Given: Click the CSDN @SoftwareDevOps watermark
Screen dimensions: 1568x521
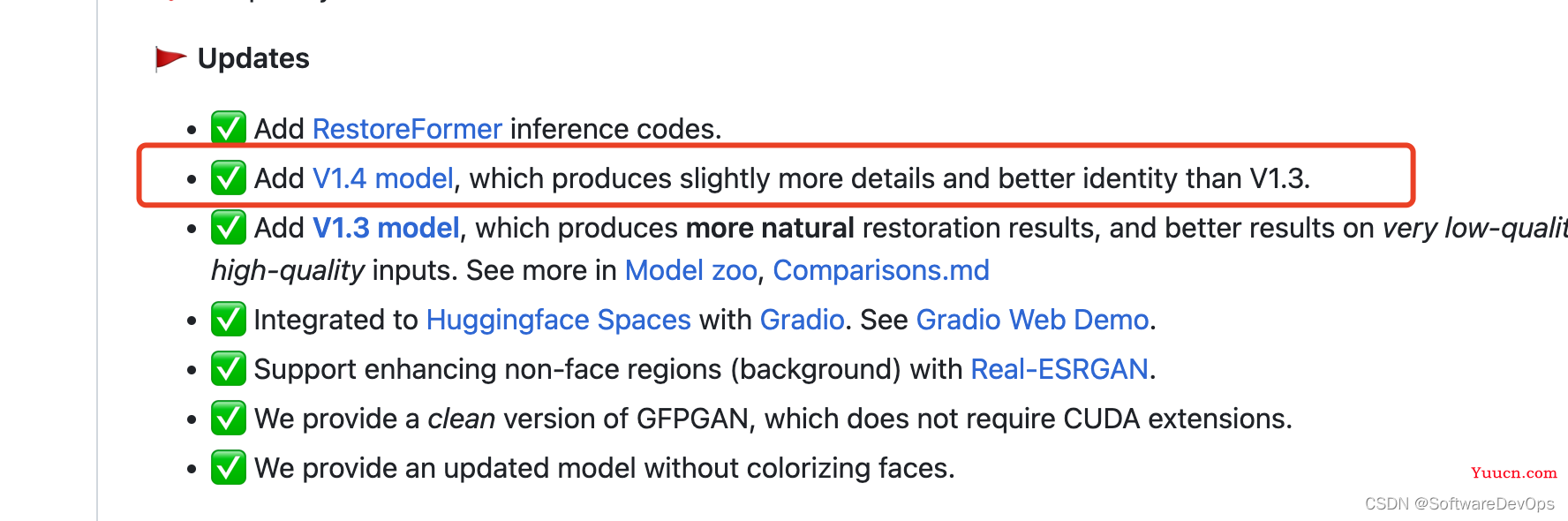Looking at the screenshot, I should tap(1459, 503).
